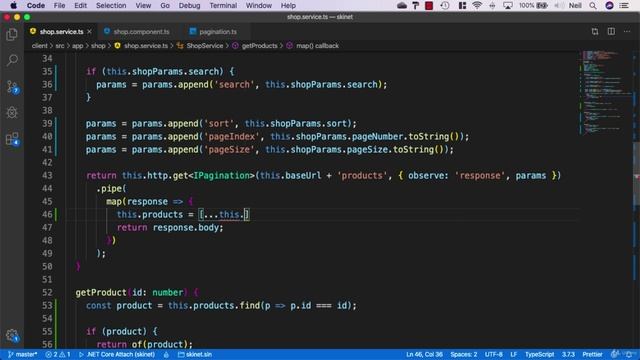640x360 pixels.
Task: Open the Search view in activity bar
Action: tap(12, 60)
